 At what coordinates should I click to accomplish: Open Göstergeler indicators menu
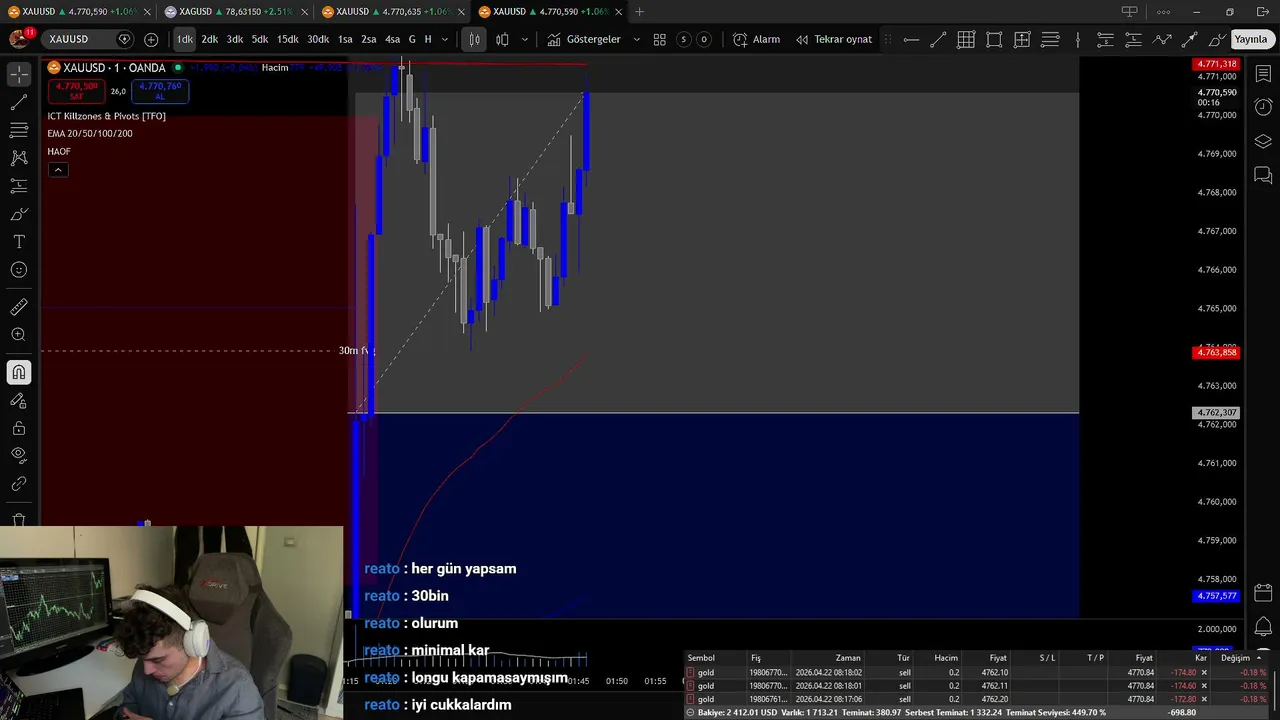(x=584, y=39)
